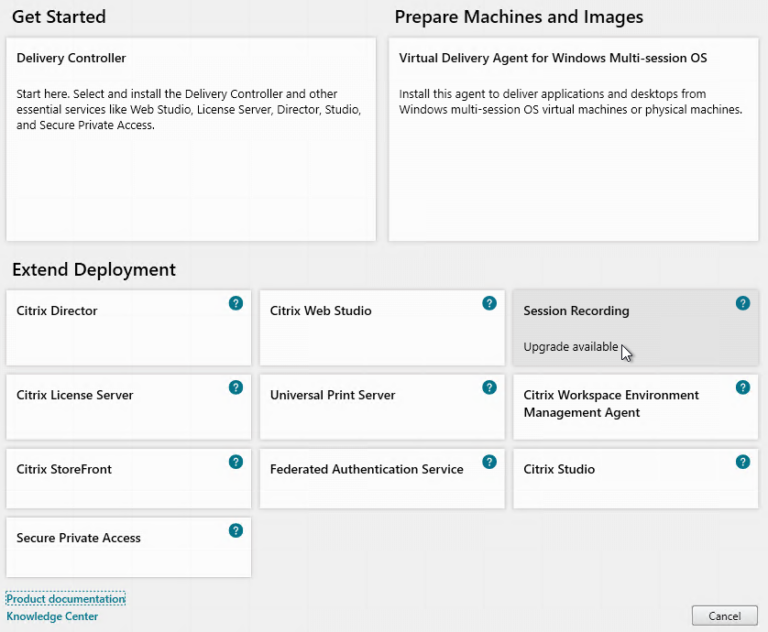Open the Knowledge Center link
This screenshot has width=768, height=632.
pos(53,617)
